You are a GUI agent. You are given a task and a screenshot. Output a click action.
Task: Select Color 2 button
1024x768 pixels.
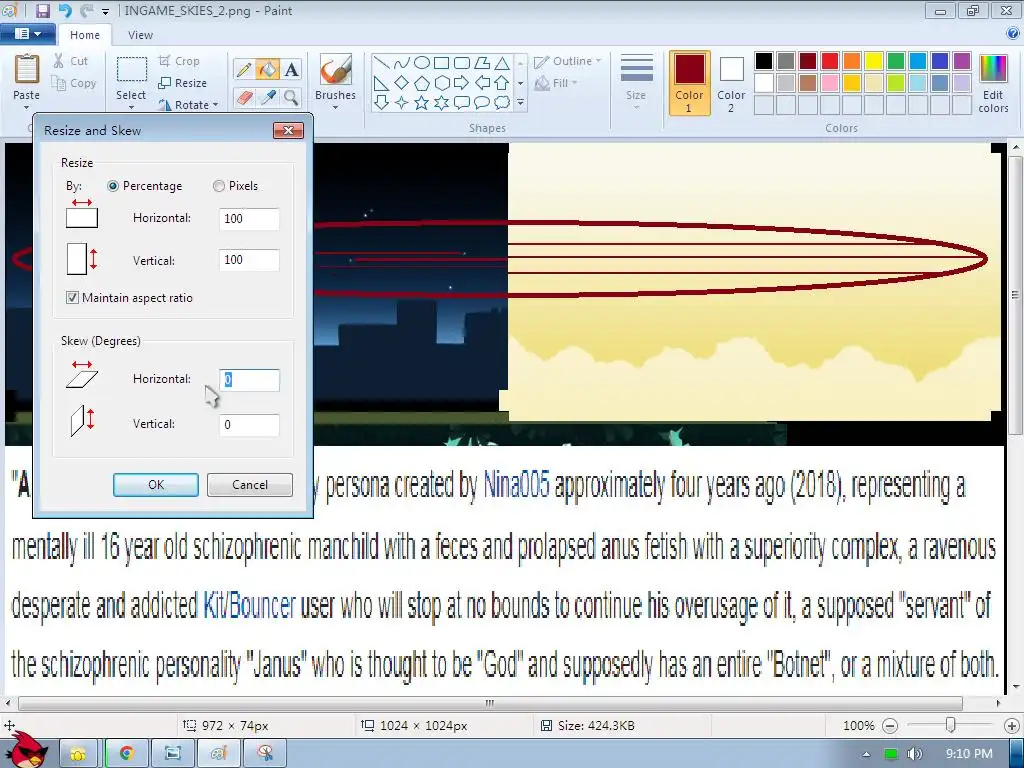click(731, 84)
